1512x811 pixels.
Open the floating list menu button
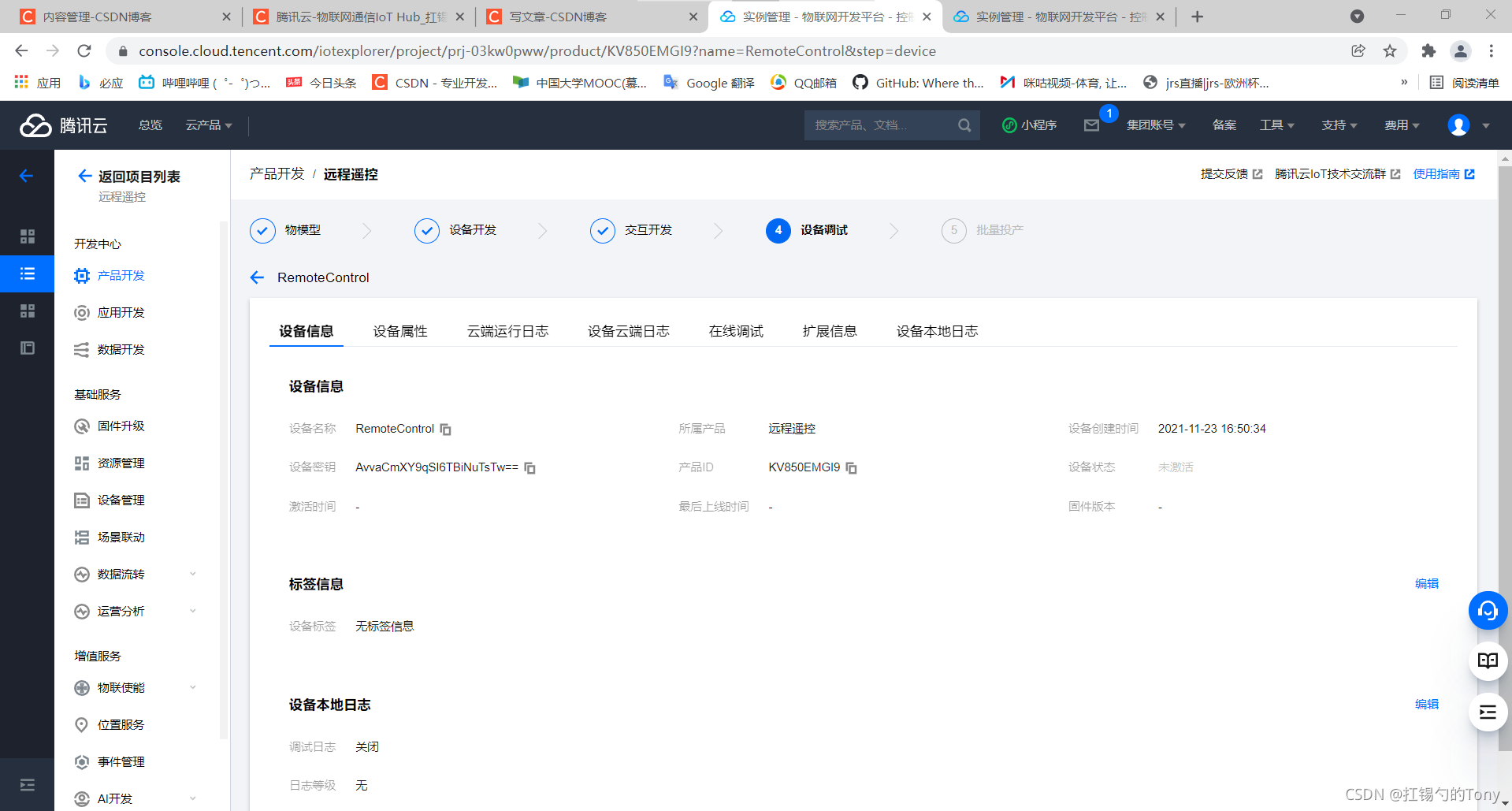pyautogui.click(x=1488, y=712)
